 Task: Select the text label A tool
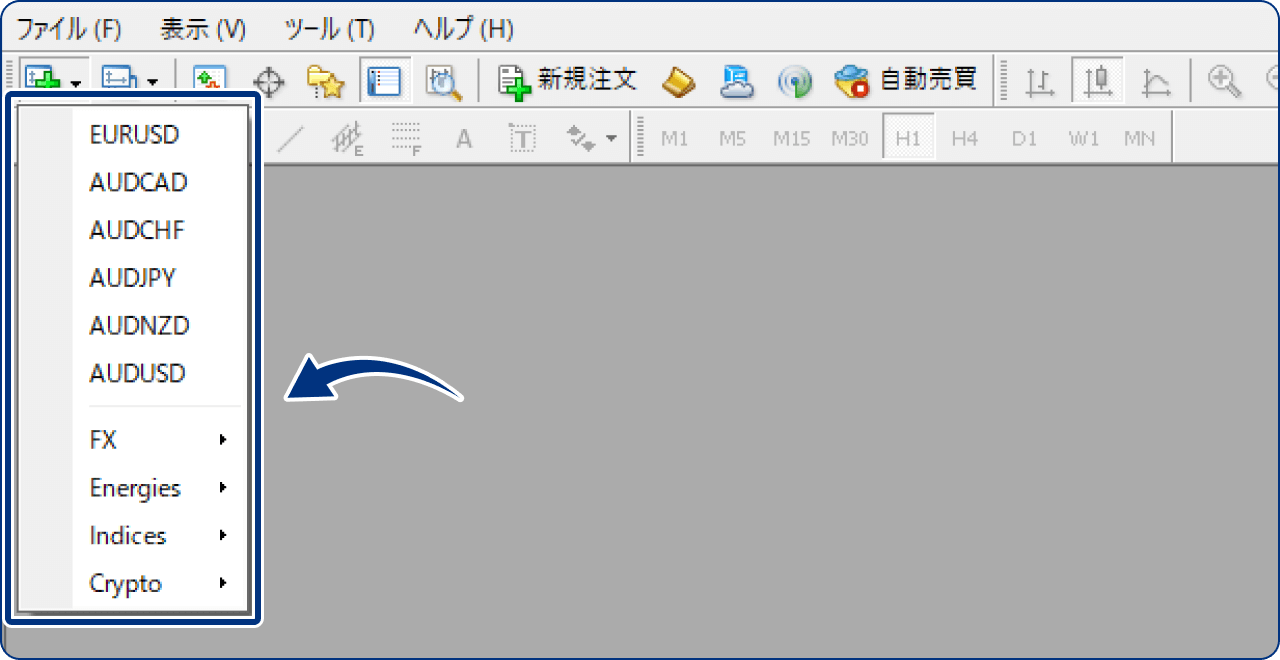tap(464, 139)
